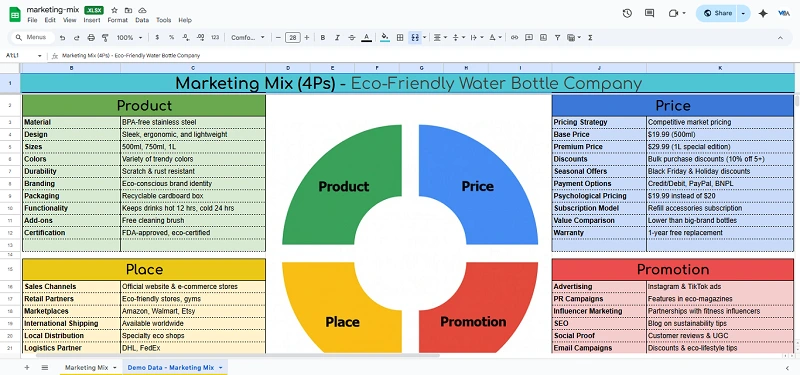
Task: Open the View menu
Action: [69, 20]
